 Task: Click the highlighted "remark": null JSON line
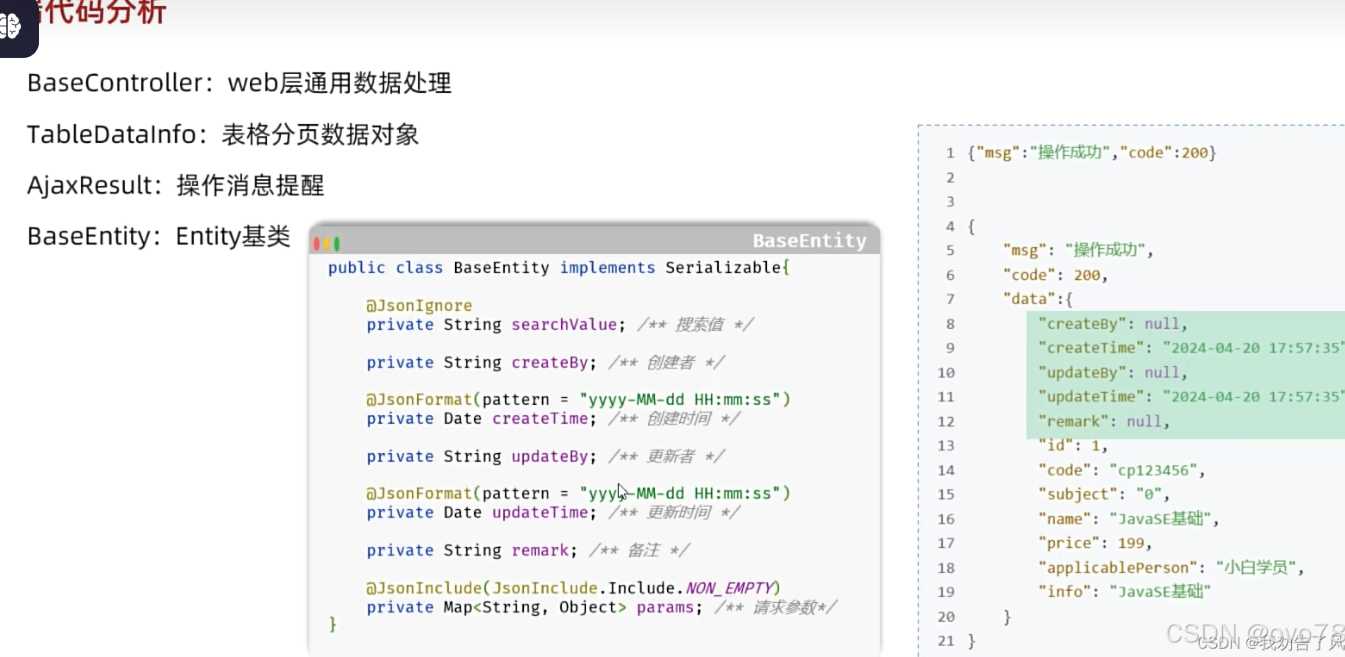point(1103,422)
